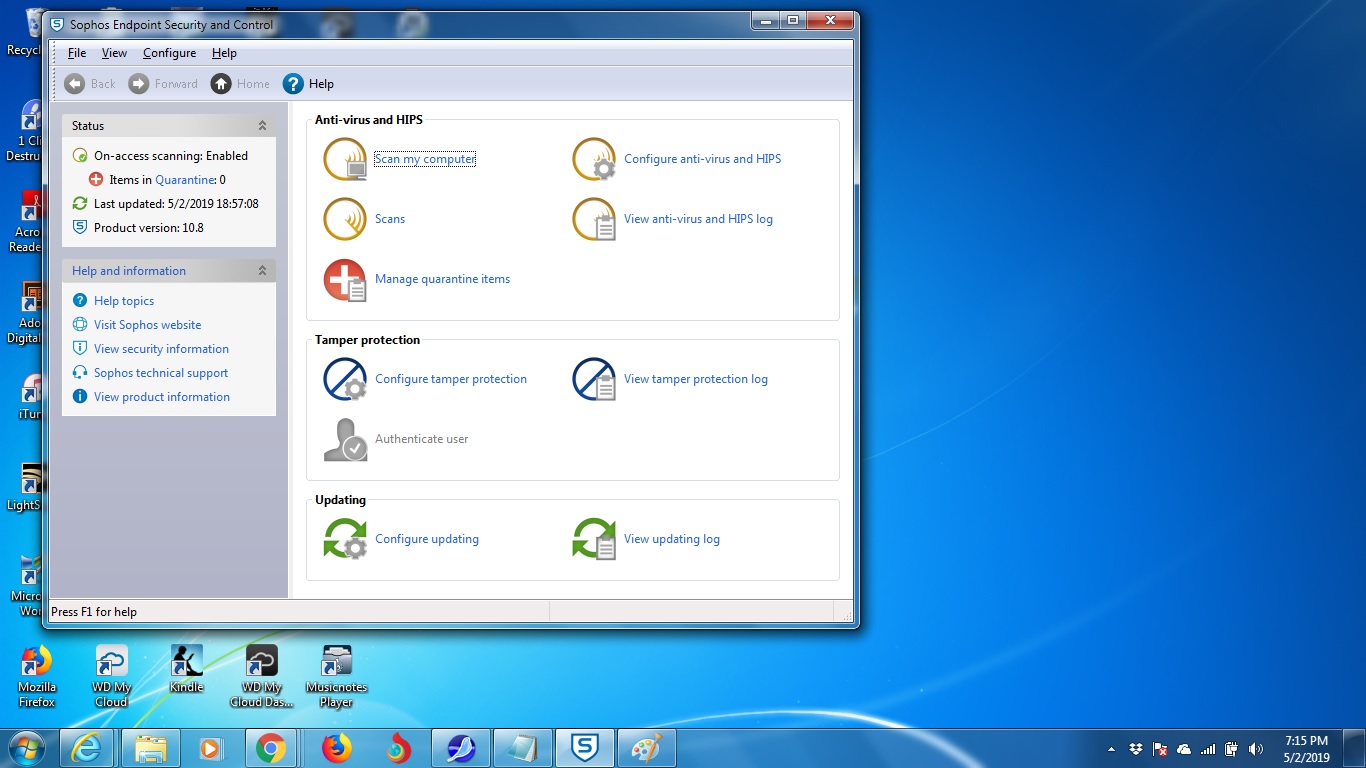Click the Last updated: 5/2/2019 18:57:08 text
The height and width of the screenshot is (768, 1366).
click(x=176, y=204)
